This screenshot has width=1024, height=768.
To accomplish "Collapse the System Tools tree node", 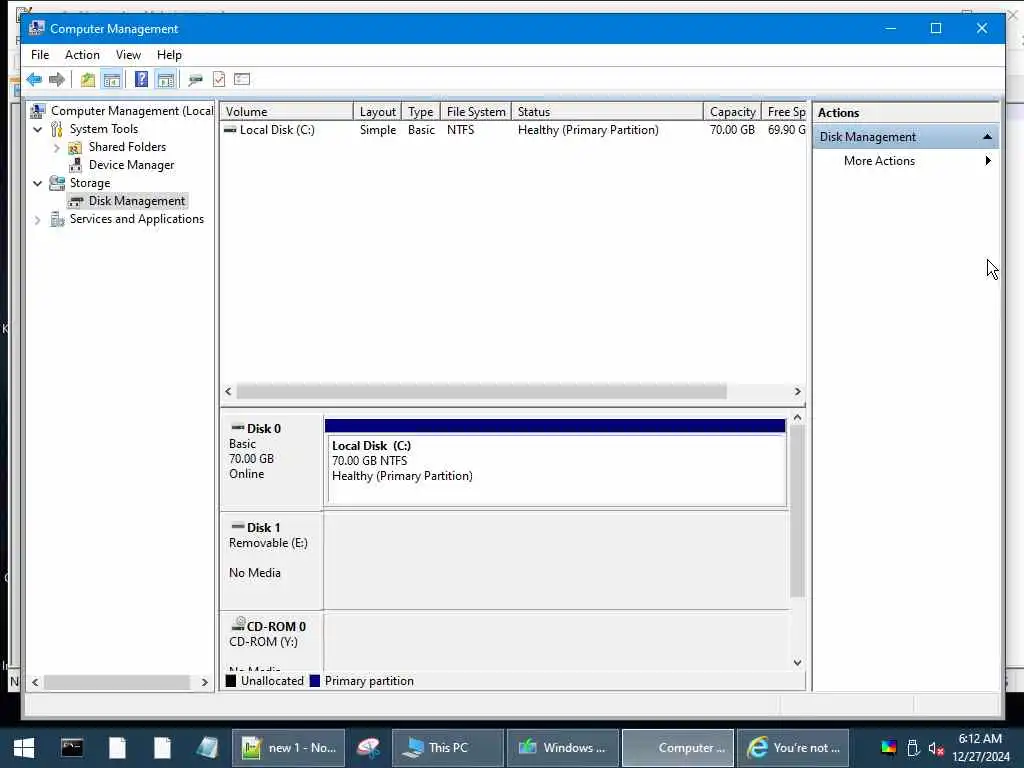I will pyautogui.click(x=38, y=129).
